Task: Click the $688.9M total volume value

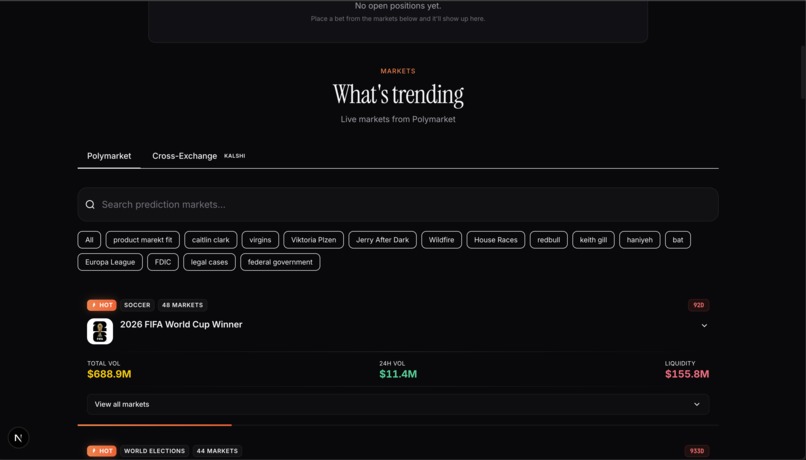Action: click(x=109, y=374)
